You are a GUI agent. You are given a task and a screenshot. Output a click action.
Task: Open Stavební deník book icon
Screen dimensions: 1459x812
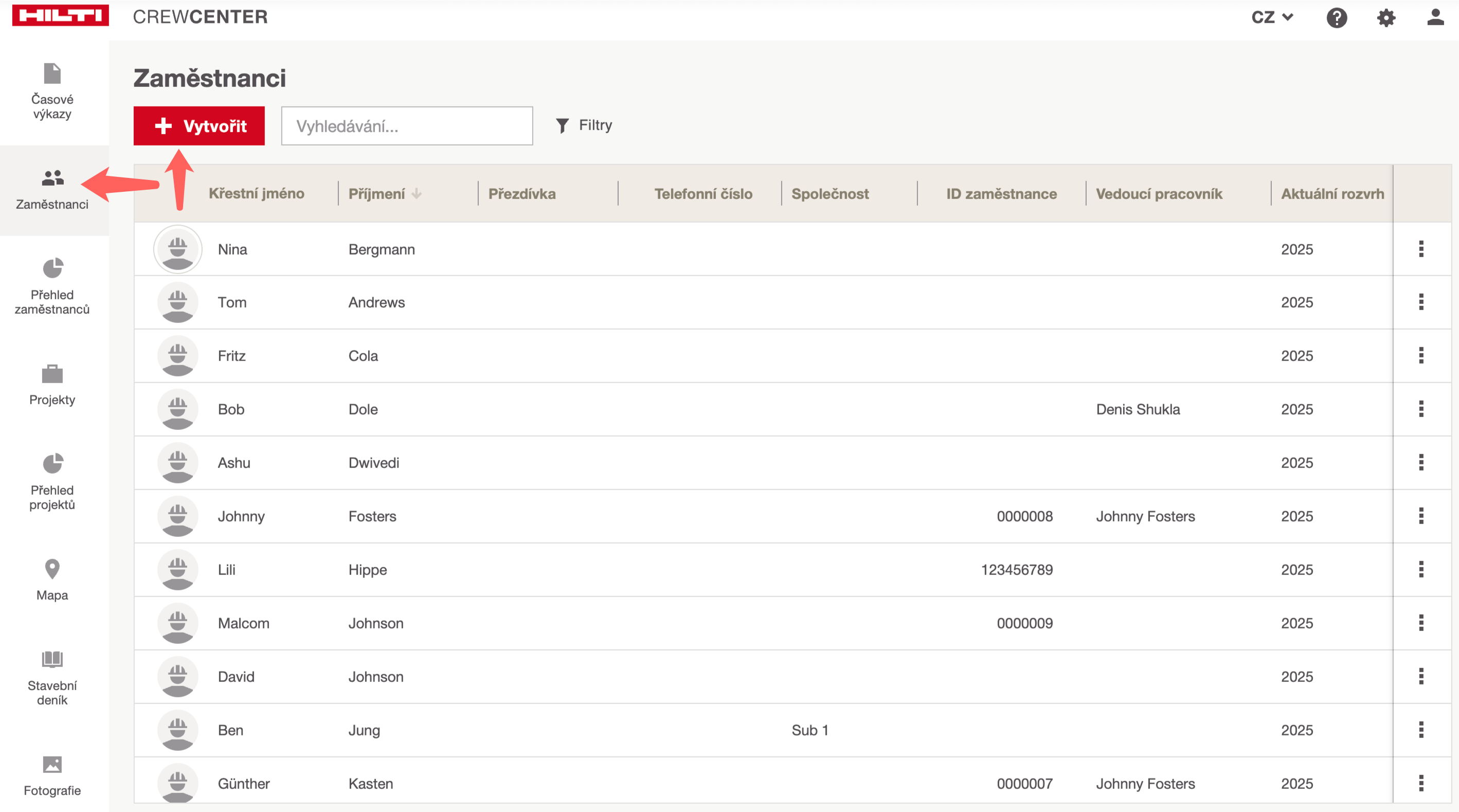pyautogui.click(x=52, y=659)
